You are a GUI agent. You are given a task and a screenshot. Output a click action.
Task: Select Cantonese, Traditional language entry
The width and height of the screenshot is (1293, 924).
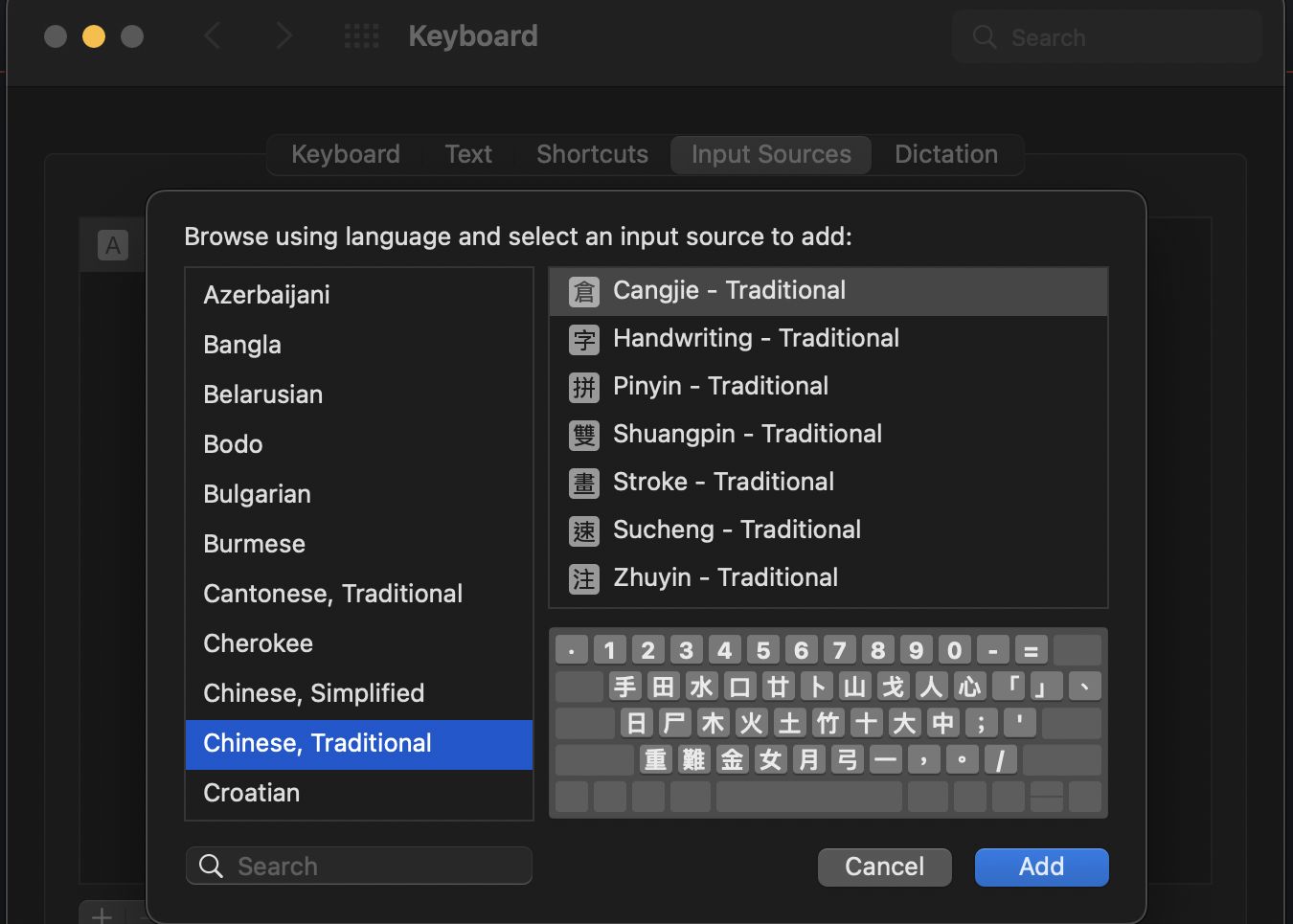click(332, 594)
